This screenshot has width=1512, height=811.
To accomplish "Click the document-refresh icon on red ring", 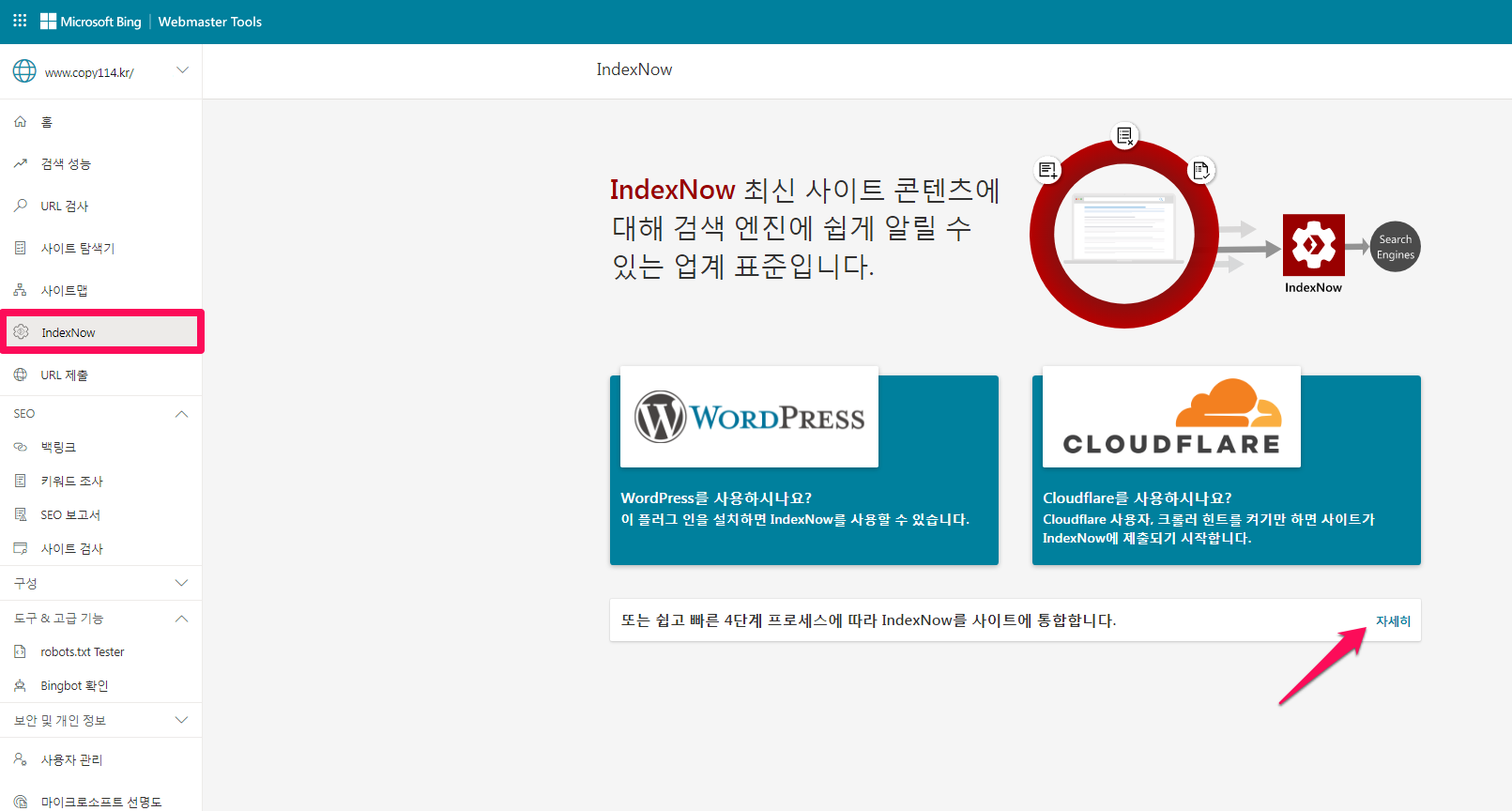I will (1201, 170).
